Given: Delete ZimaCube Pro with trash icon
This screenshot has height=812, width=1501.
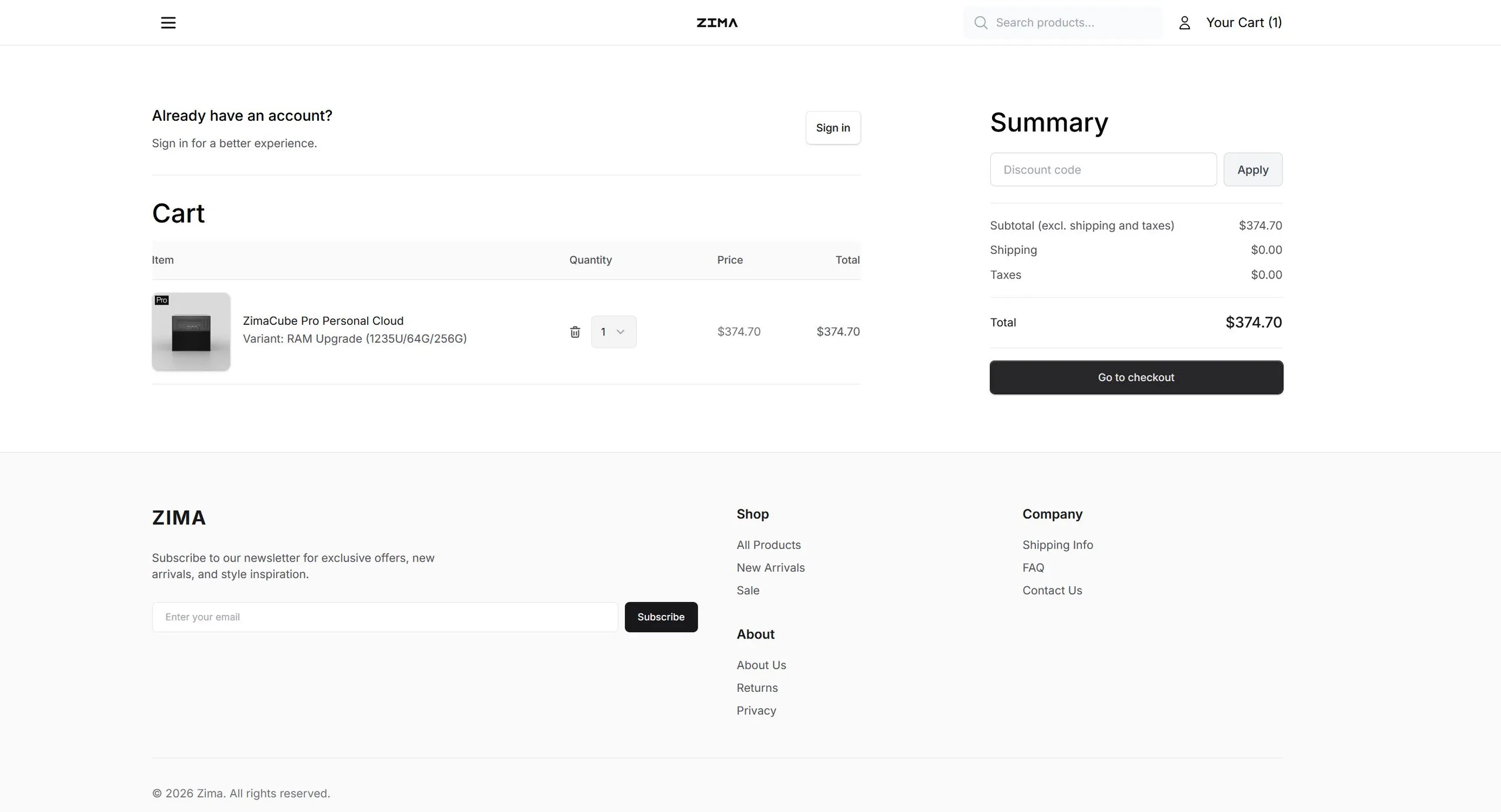Looking at the screenshot, I should coord(575,332).
